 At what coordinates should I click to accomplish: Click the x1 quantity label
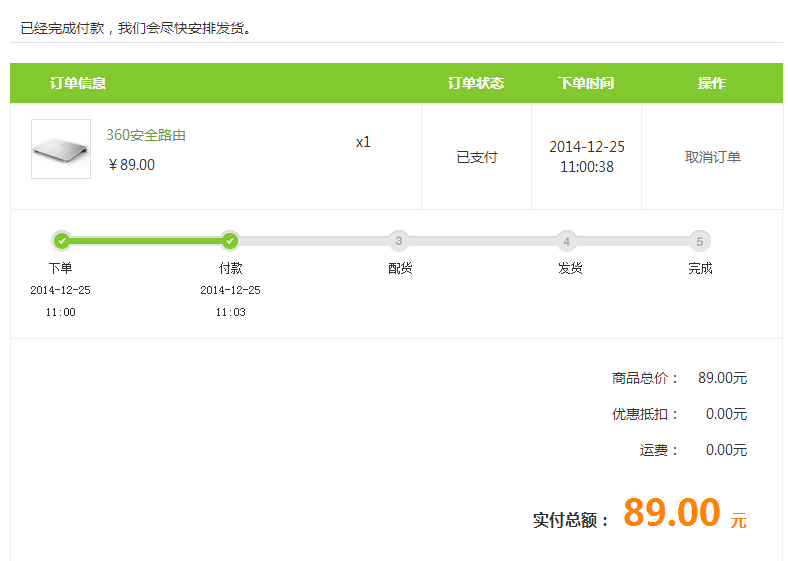363,142
